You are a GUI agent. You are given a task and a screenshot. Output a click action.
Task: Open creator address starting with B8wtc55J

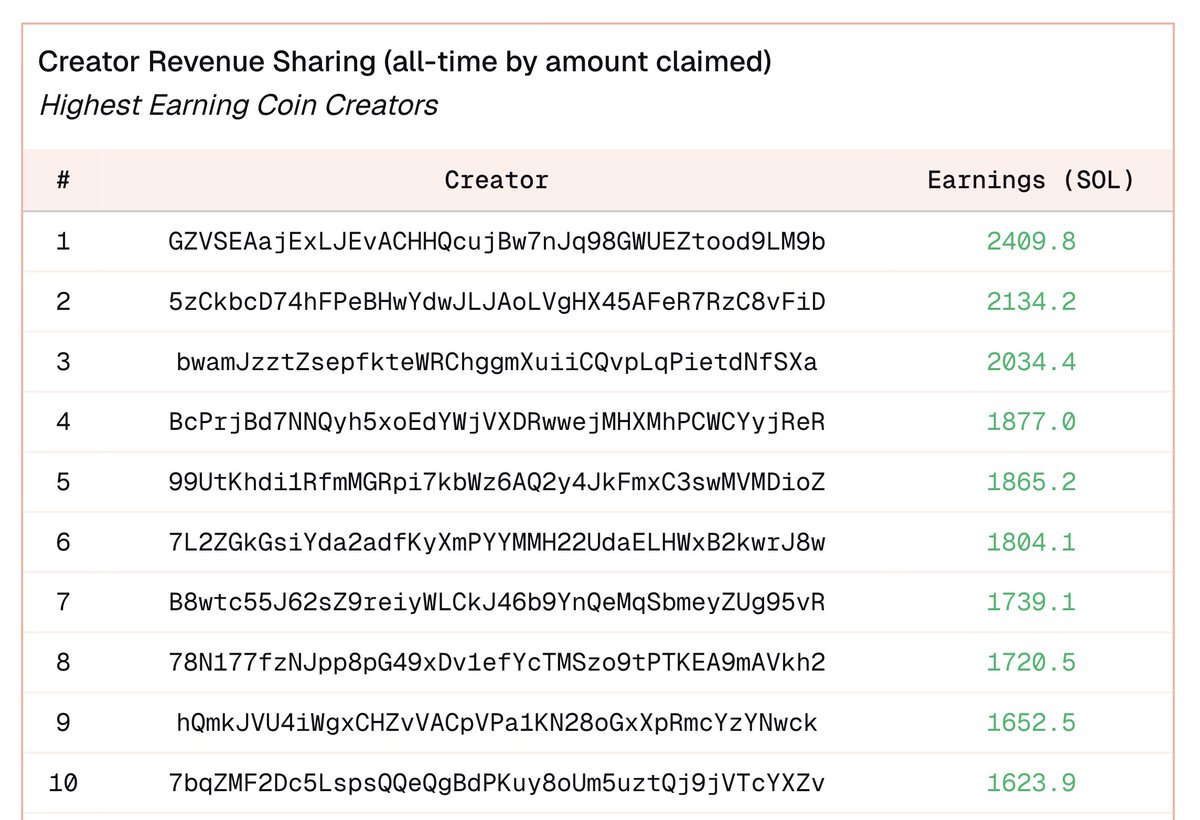497,602
